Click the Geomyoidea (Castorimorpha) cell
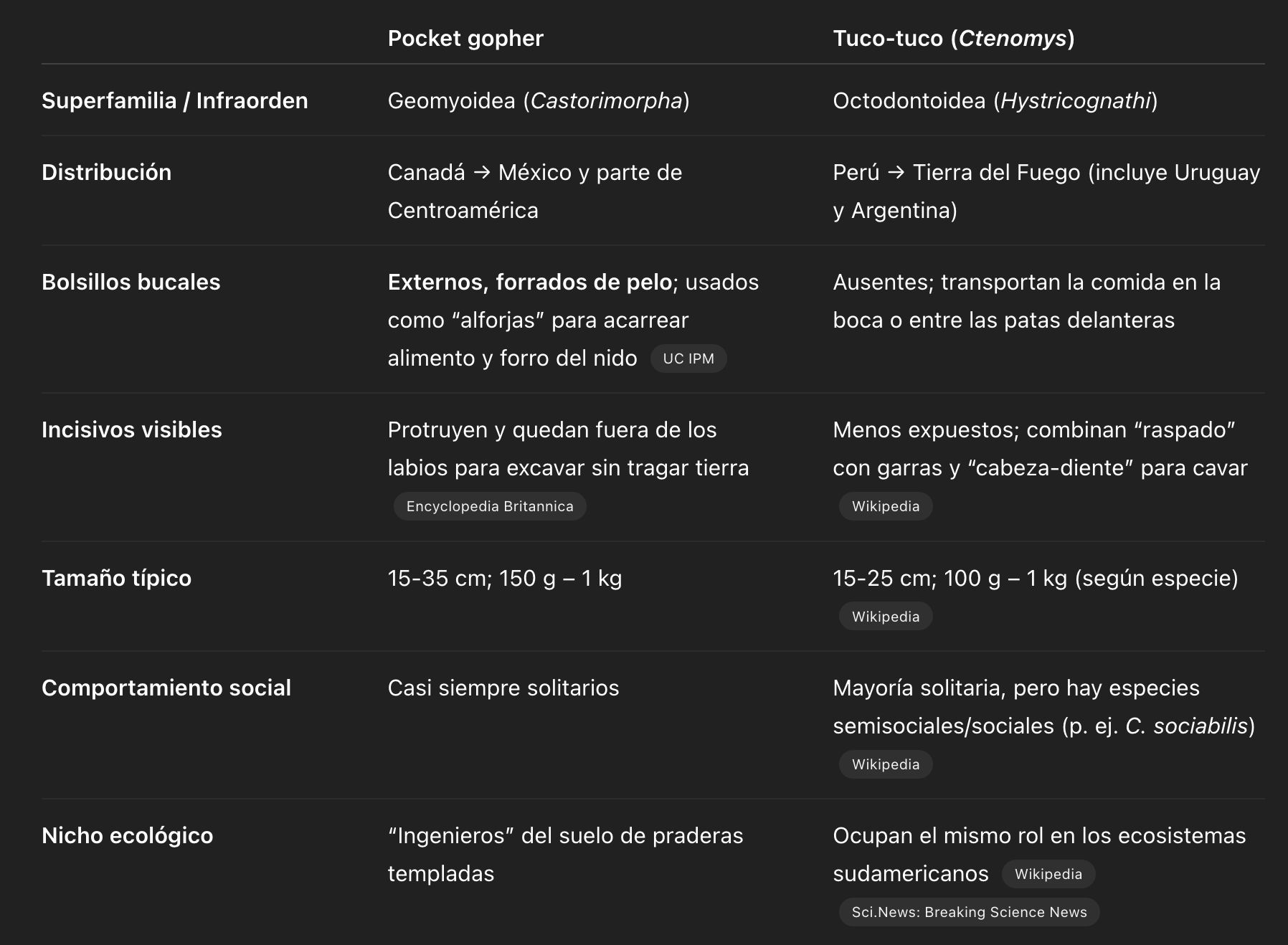Screen dimensions: 1288x945 539,100
